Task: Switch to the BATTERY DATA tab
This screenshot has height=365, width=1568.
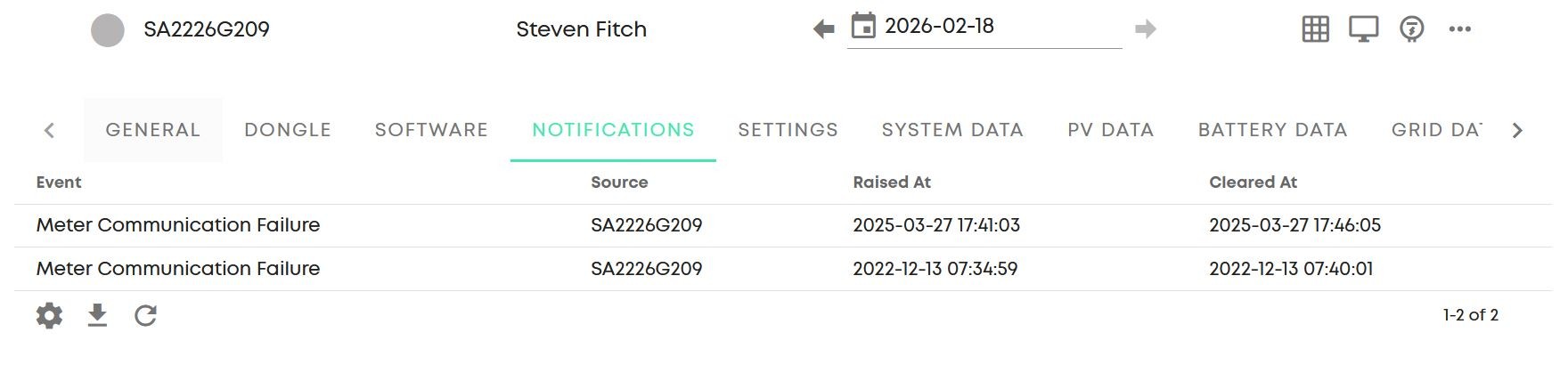Action: (1273, 130)
